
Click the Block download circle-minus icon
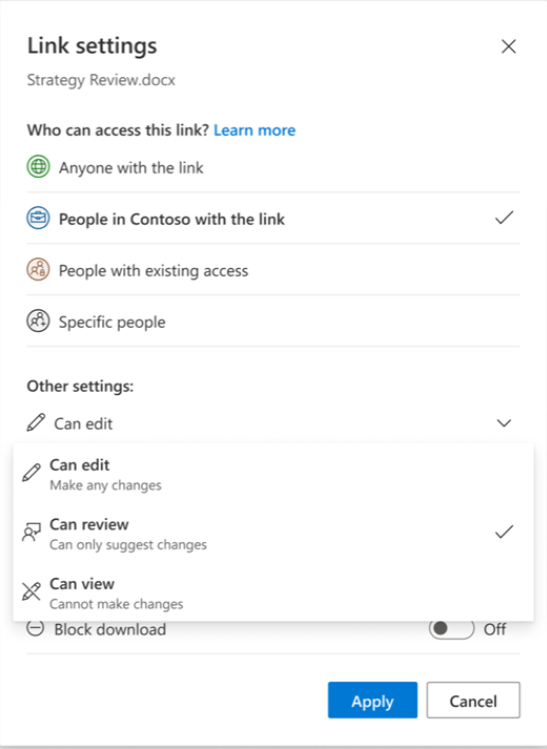click(x=35, y=628)
